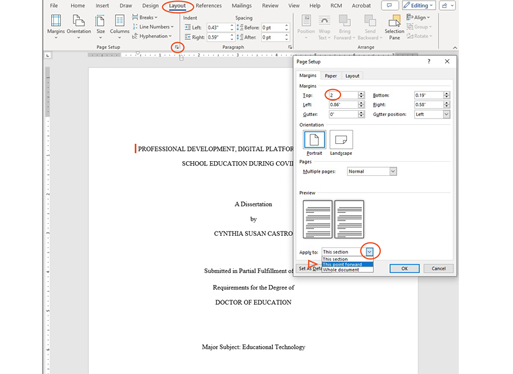513x374 pixels.
Task: Click the Page Setup help question mark
Action: [429, 61]
